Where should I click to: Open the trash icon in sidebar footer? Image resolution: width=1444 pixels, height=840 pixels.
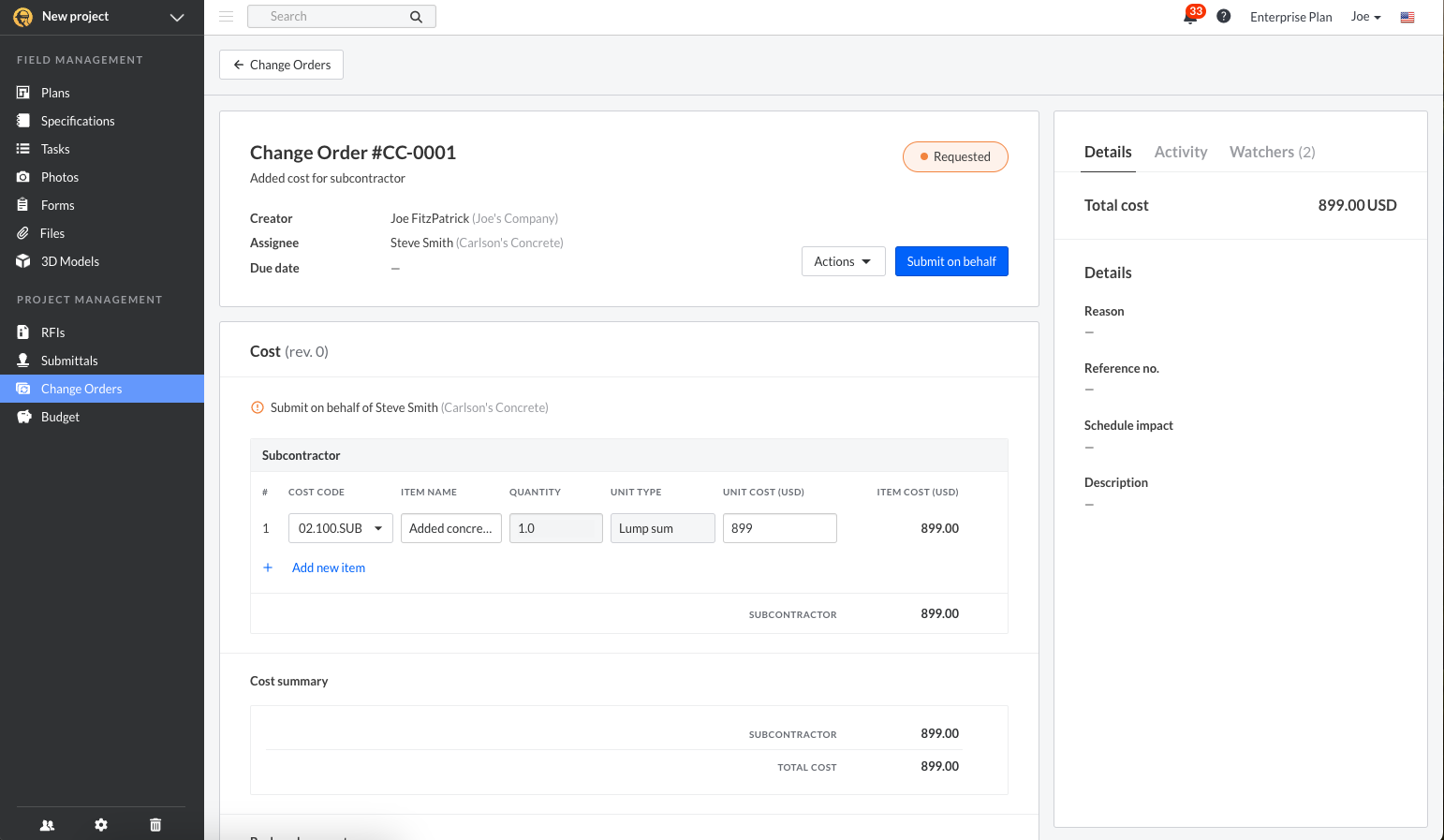pos(155,825)
